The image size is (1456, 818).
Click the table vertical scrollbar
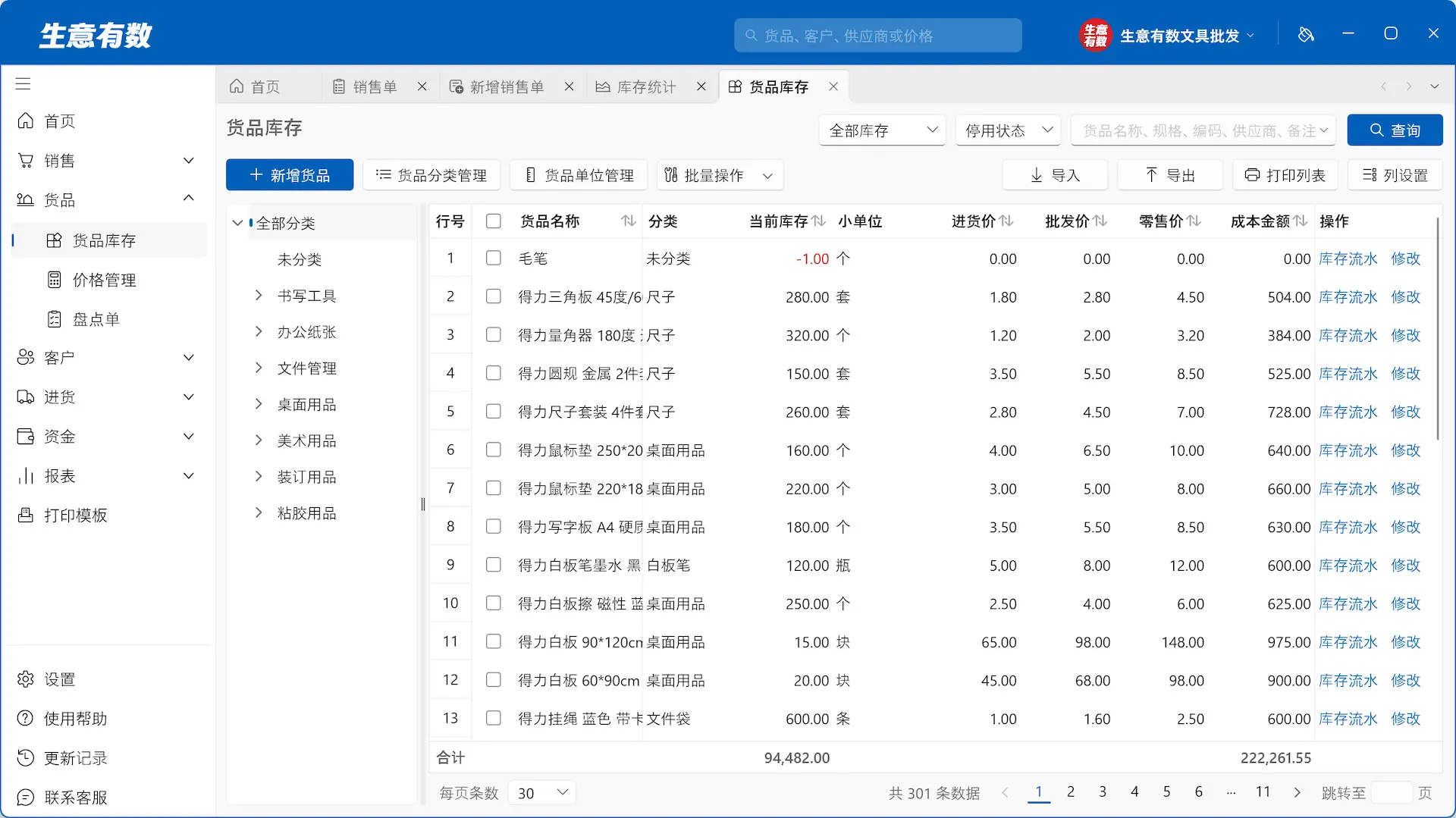1437,328
